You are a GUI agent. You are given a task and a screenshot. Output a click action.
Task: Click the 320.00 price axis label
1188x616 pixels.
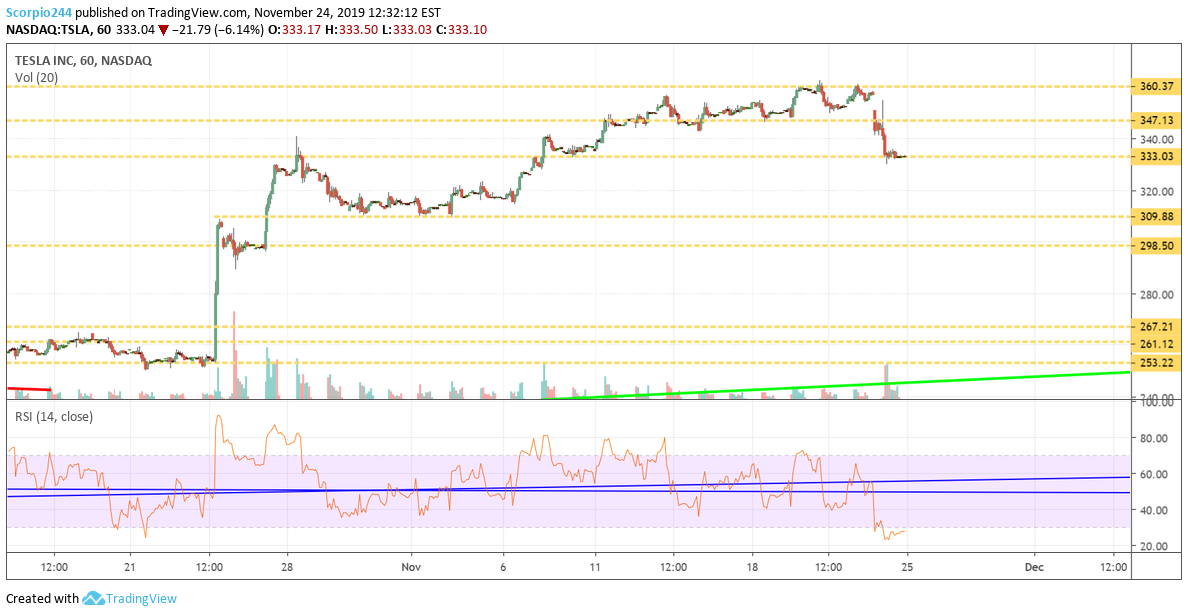coord(1156,192)
